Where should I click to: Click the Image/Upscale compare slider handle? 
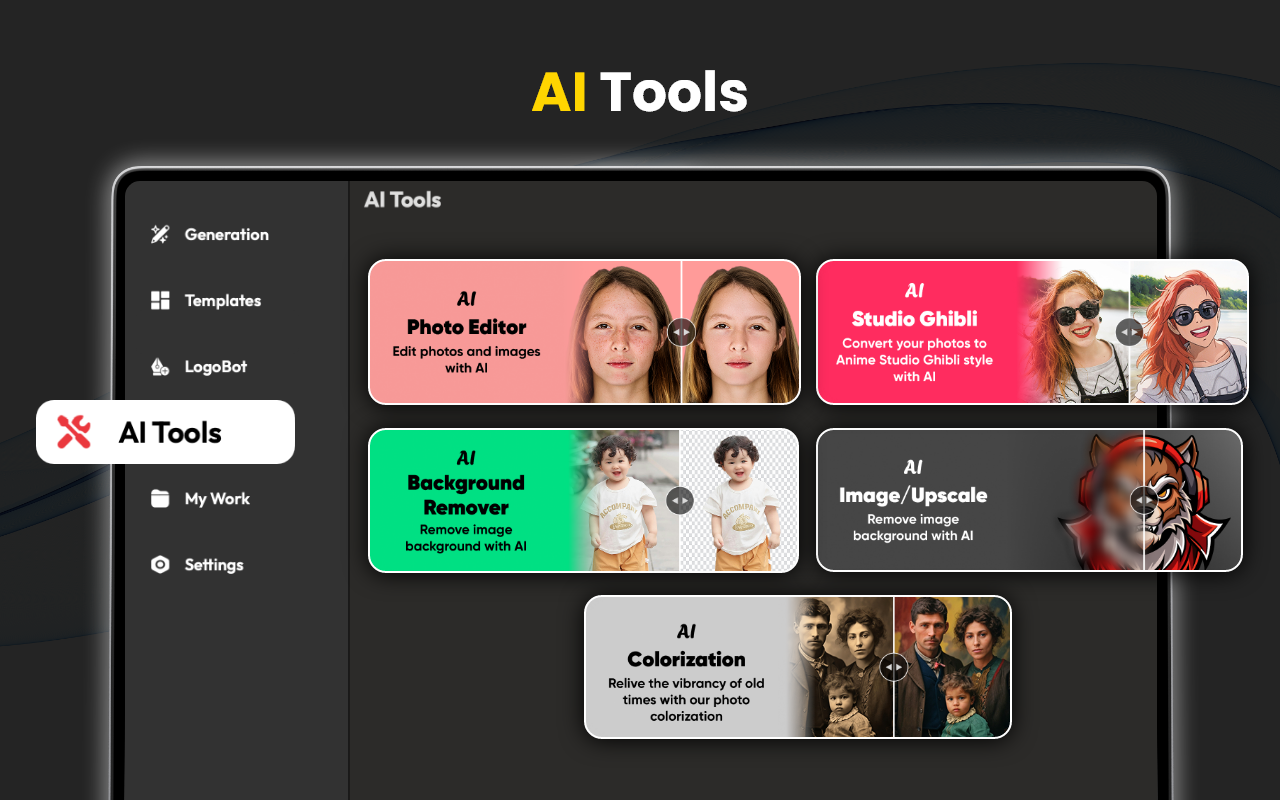pos(1143,500)
